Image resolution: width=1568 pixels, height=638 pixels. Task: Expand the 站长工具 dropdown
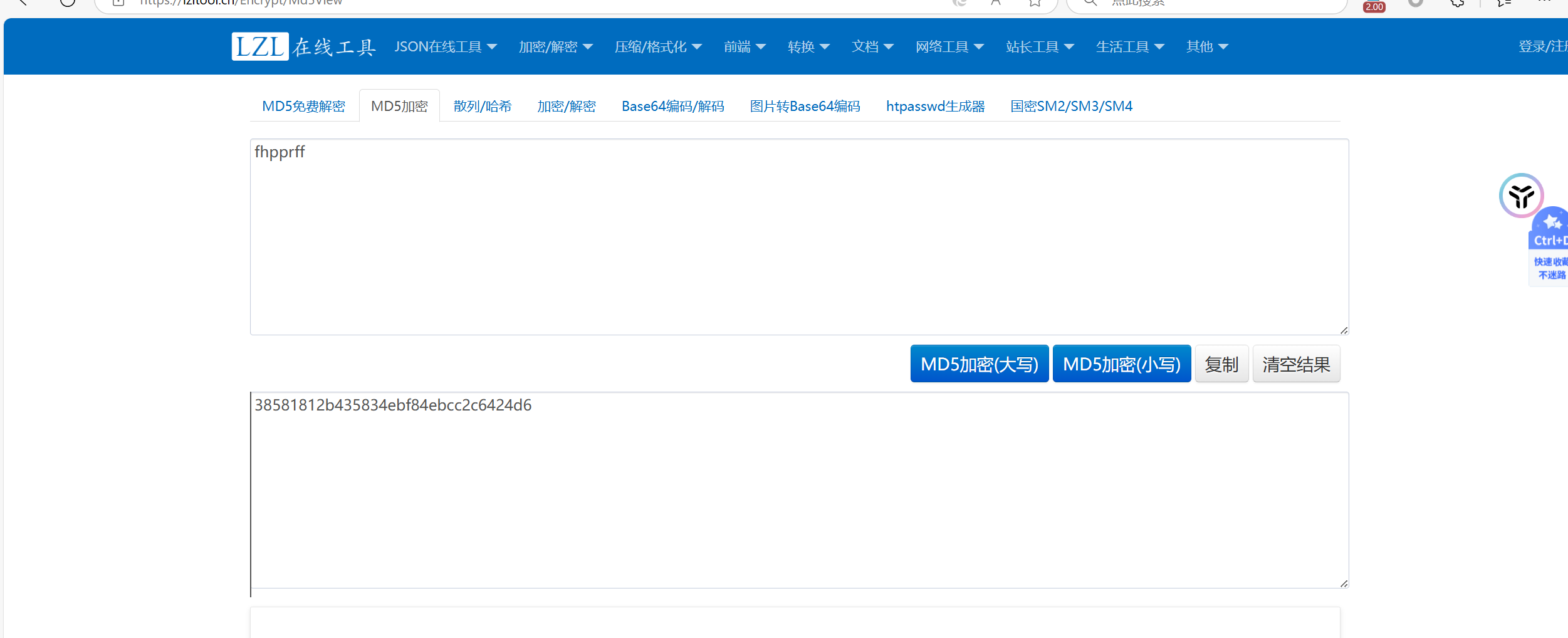point(1040,47)
